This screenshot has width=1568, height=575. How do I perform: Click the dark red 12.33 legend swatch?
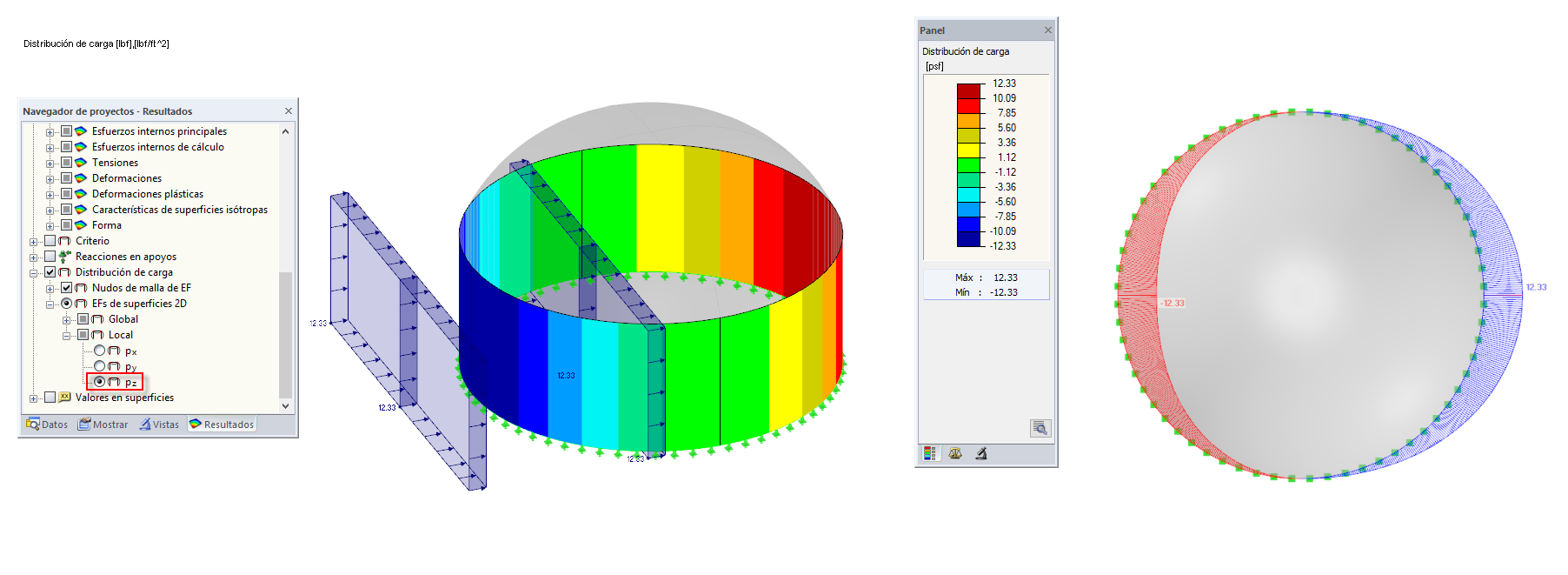pos(969,90)
